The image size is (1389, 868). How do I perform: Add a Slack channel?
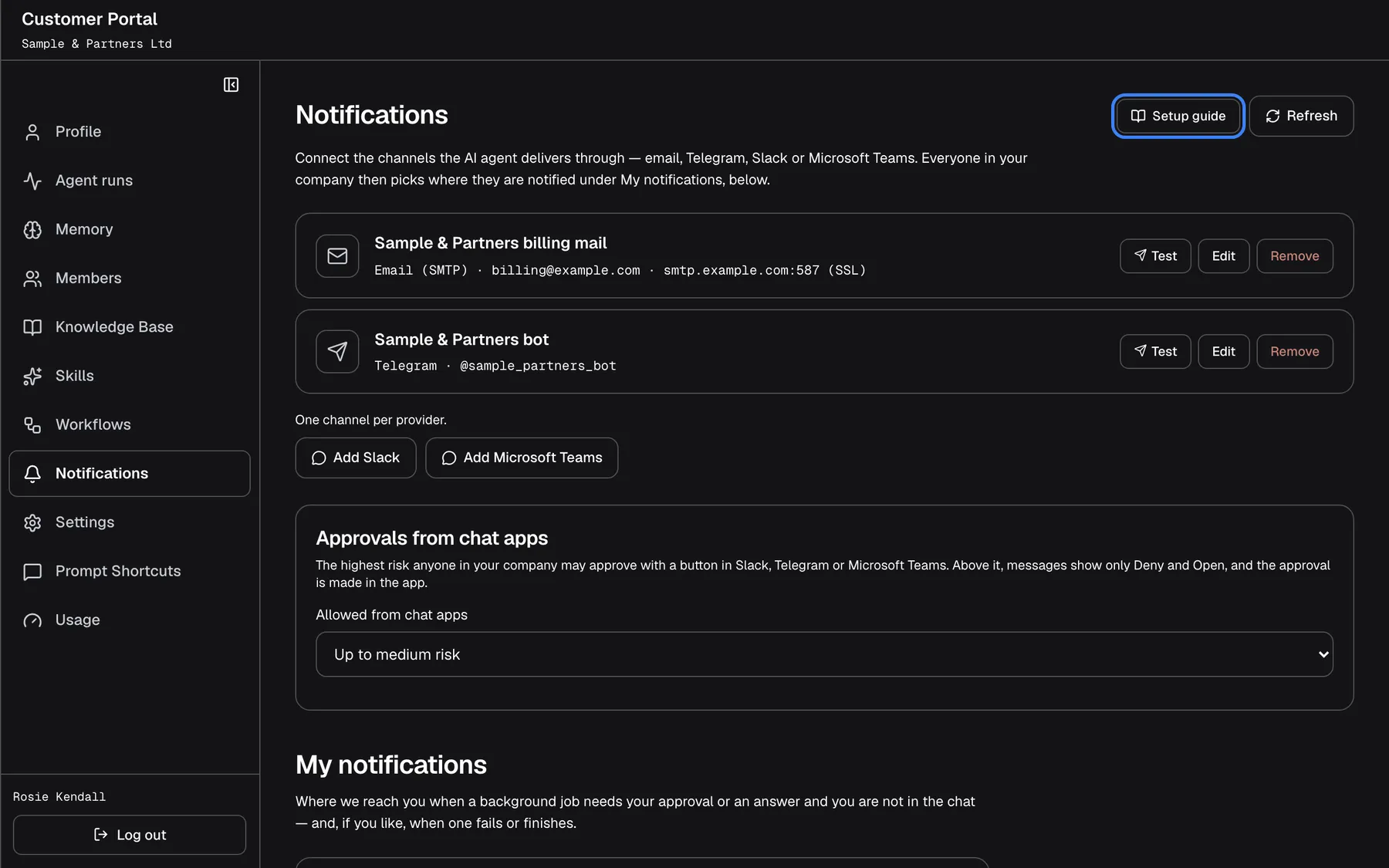[356, 458]
